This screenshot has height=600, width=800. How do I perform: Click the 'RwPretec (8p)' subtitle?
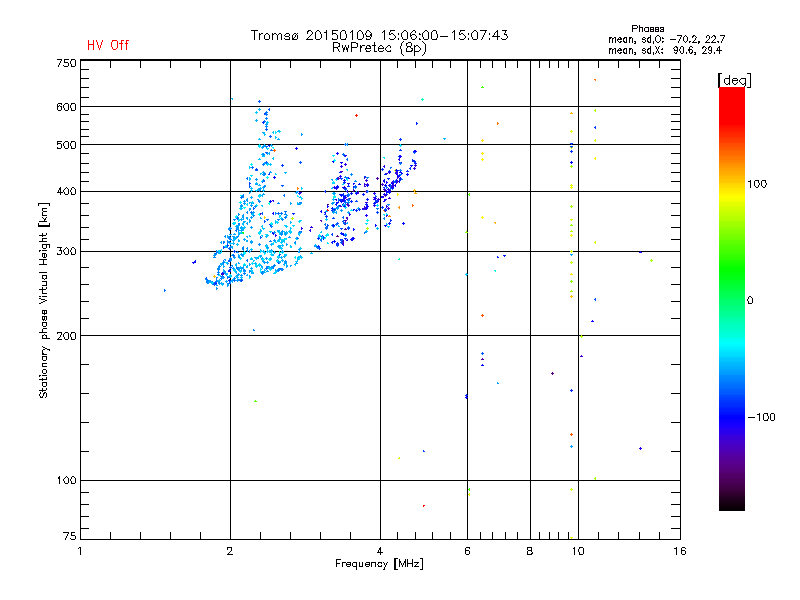point(379,48)
